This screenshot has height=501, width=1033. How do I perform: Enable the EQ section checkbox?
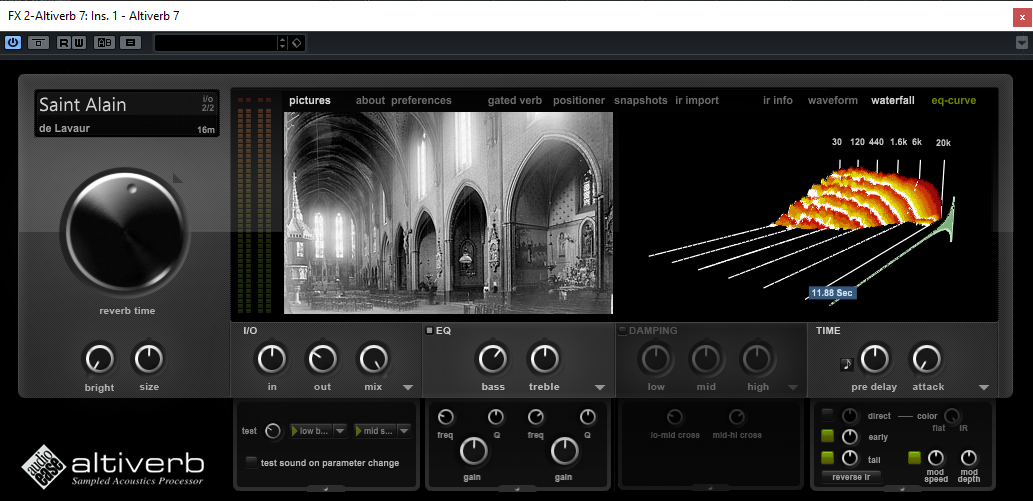click(430, 331)
